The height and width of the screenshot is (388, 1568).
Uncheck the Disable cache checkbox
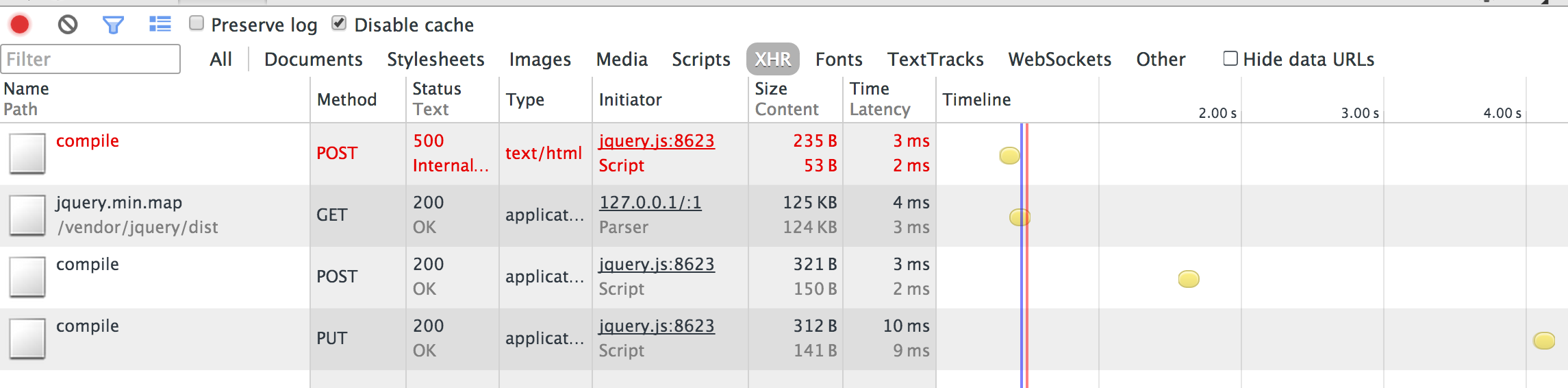tap(338, 23)
